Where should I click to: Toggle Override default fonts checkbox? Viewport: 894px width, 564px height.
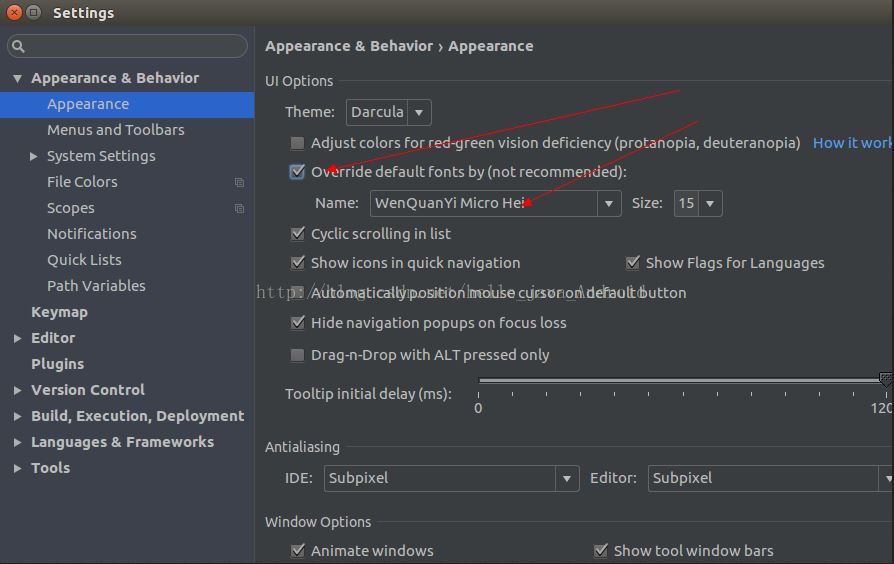(x=297, y=172)
